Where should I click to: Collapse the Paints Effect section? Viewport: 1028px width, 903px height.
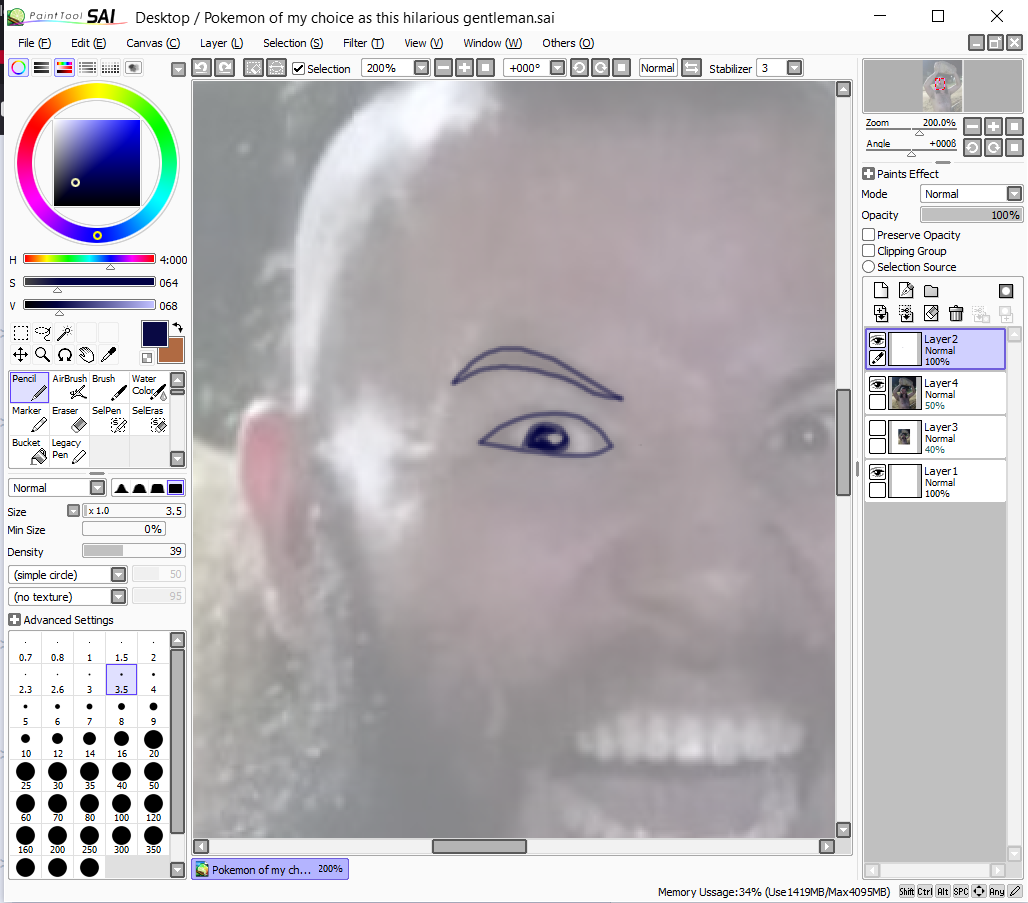[x=869, y=174]
